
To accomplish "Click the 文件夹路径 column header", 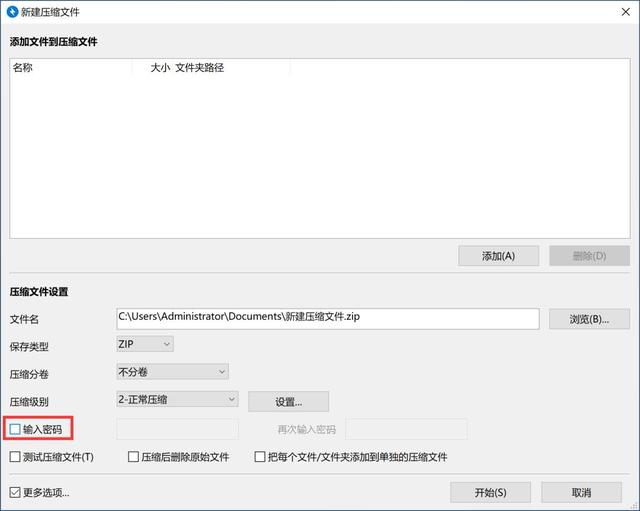I will click(x=231, y=67).
